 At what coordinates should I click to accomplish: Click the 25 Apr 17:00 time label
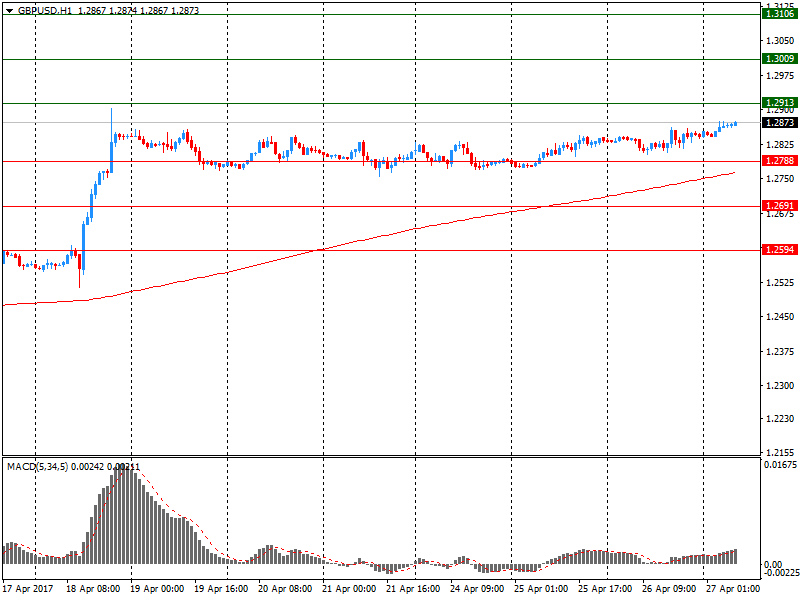point(605,589)
